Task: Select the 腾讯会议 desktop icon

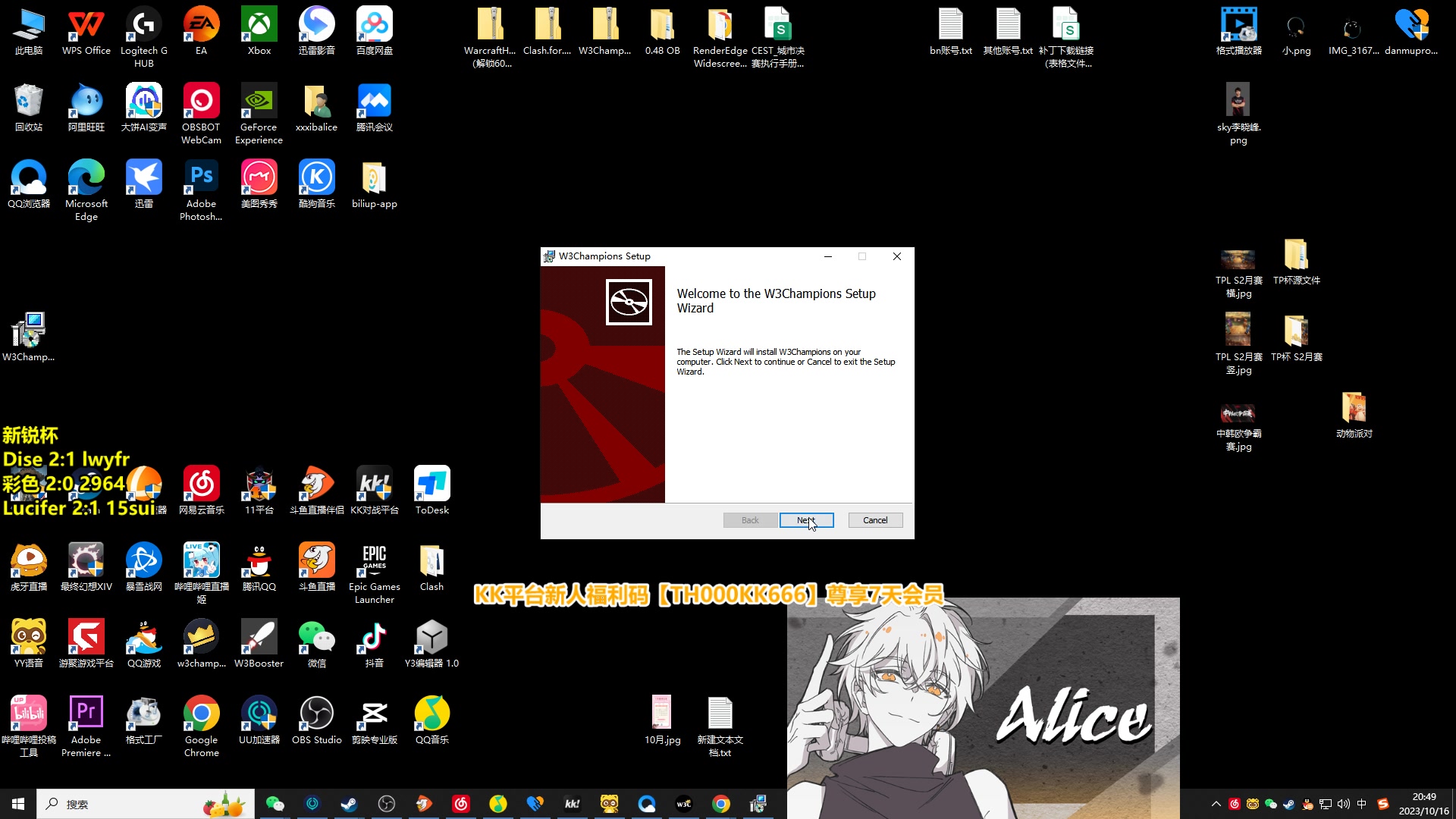Action: tap(375, 108)
